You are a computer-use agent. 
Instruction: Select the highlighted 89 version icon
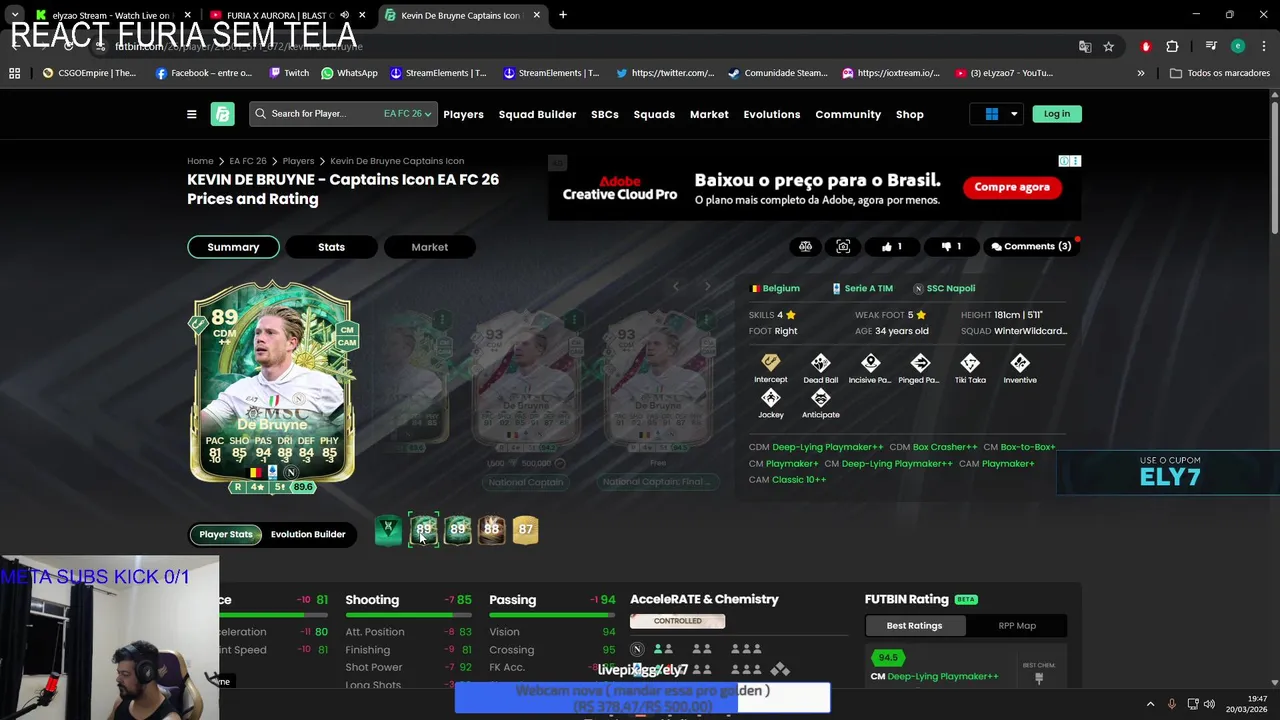(423, 530)
